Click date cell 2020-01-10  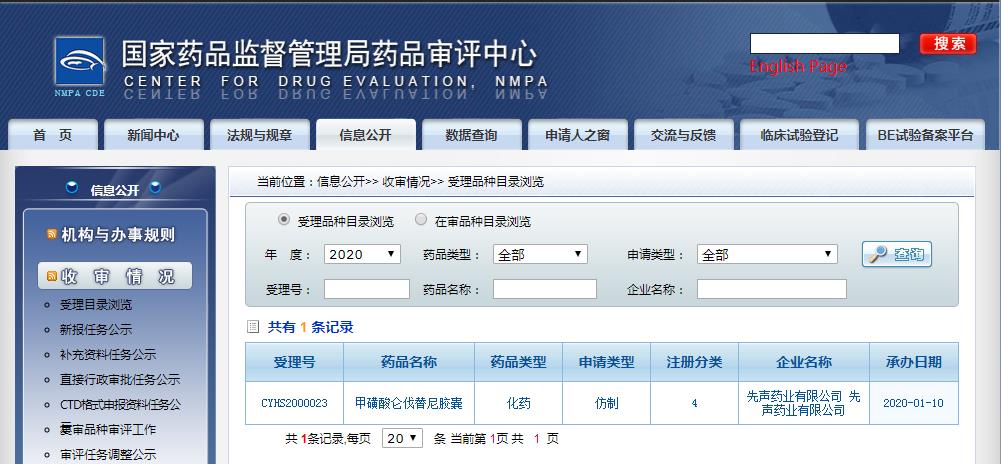coord(914,403)
